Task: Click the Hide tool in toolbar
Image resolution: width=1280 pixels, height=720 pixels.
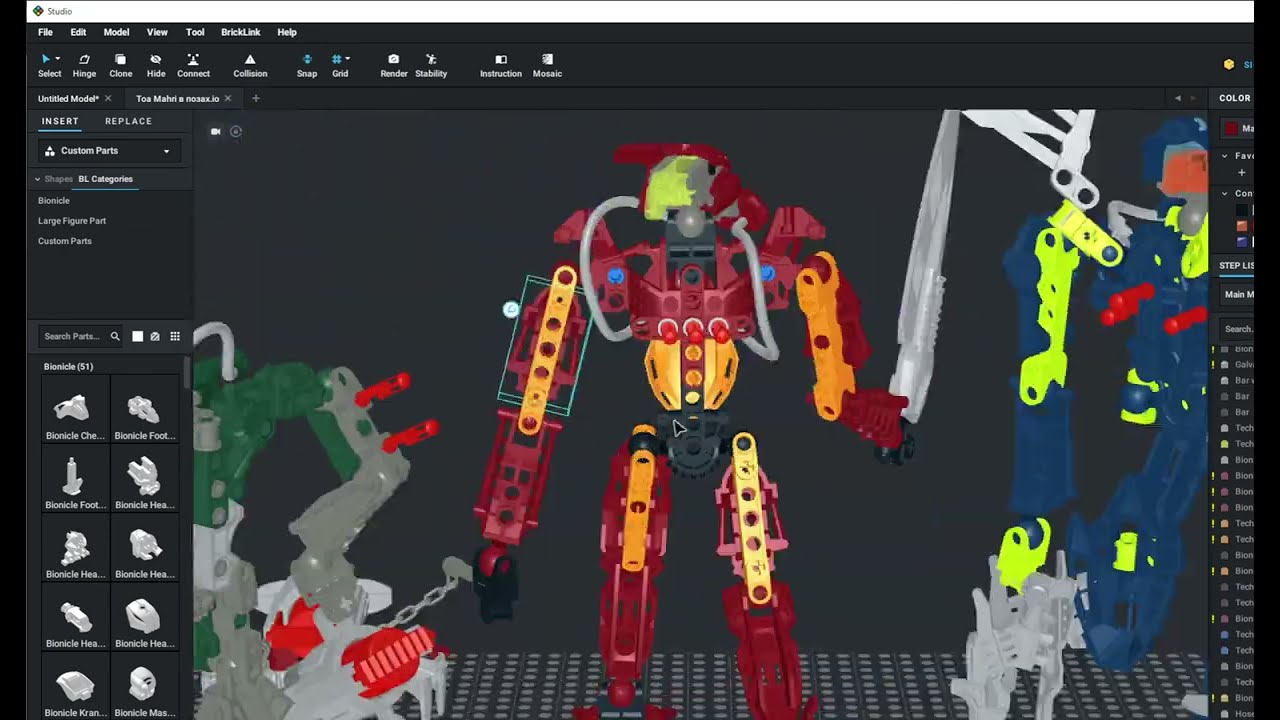Action: click(156, 66)
